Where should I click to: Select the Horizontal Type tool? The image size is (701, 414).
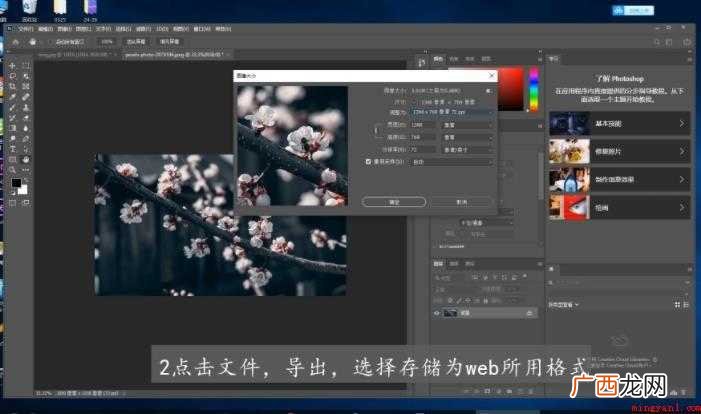click(x=13, y=149)
